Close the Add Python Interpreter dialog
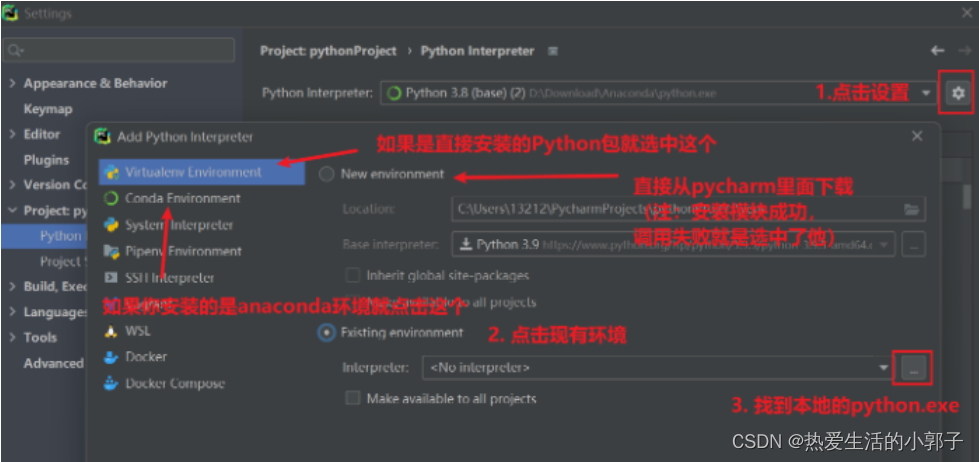This screenshot has height=462, width=979. point(917,136)
